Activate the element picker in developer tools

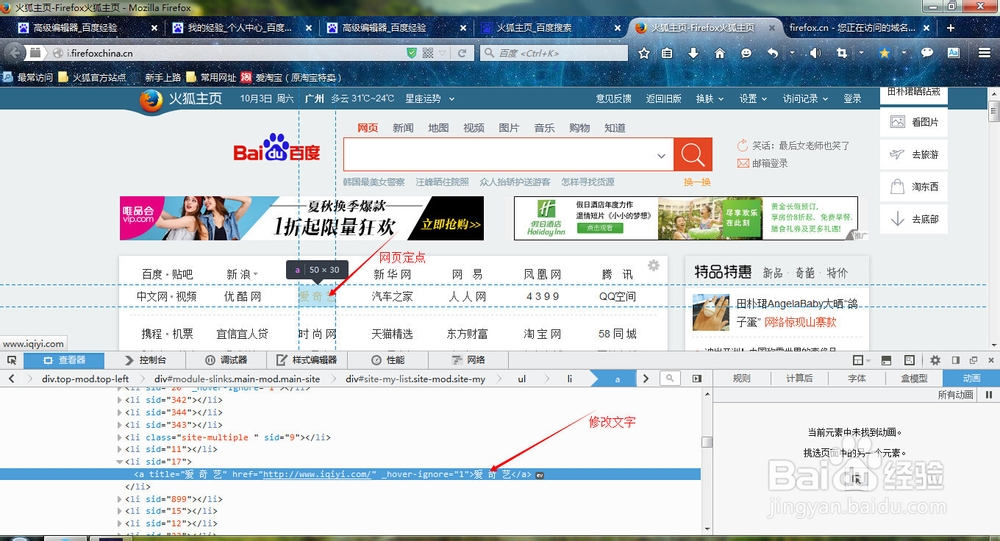pos(11,360)
